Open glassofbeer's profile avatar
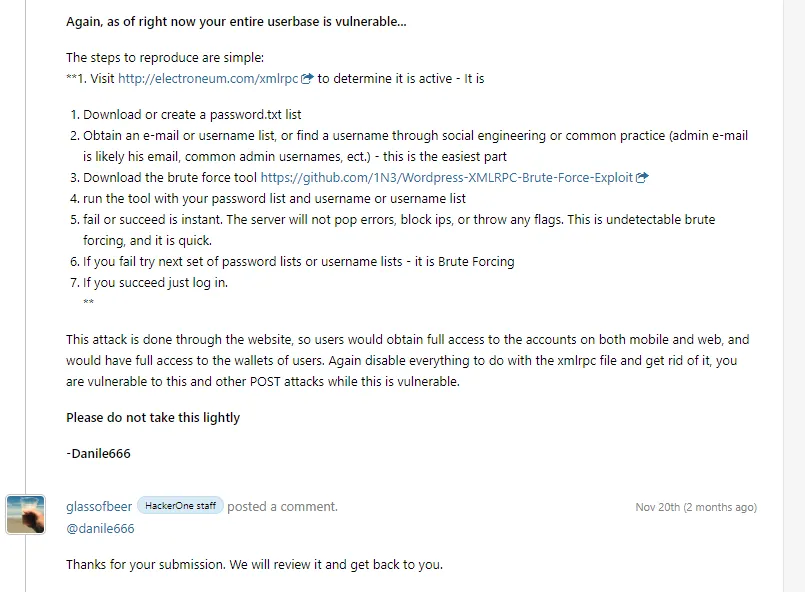 click(26, 514)
